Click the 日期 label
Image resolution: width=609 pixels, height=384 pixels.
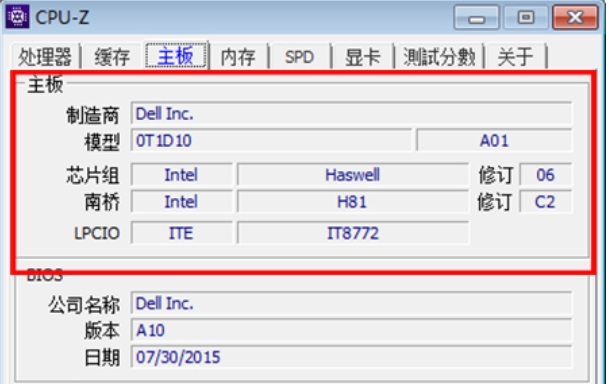click(x=102, y=358)
